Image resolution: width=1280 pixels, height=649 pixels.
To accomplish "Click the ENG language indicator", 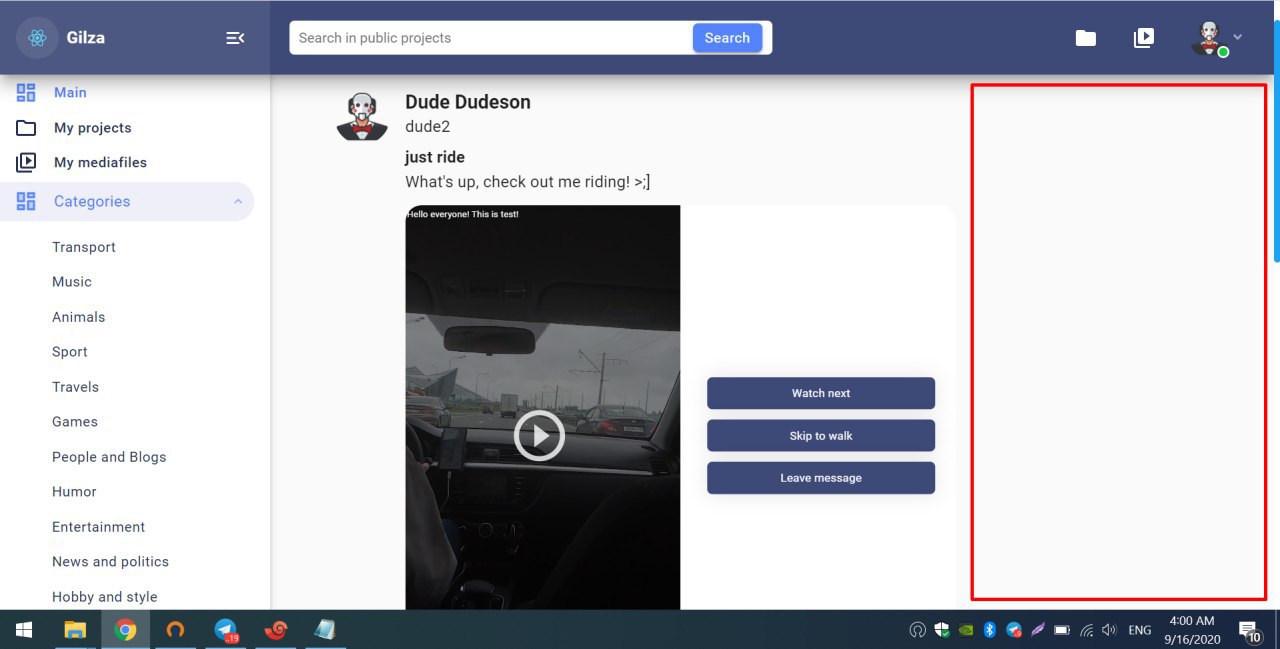I will click(x=1140, y=630).
